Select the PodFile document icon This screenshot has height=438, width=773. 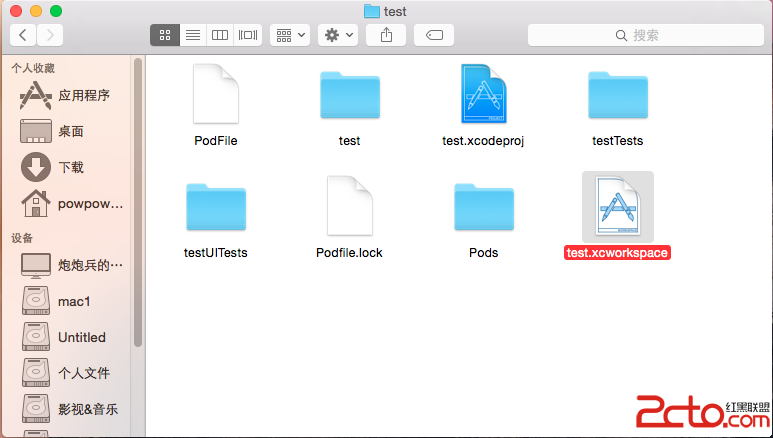coord(215,94)
